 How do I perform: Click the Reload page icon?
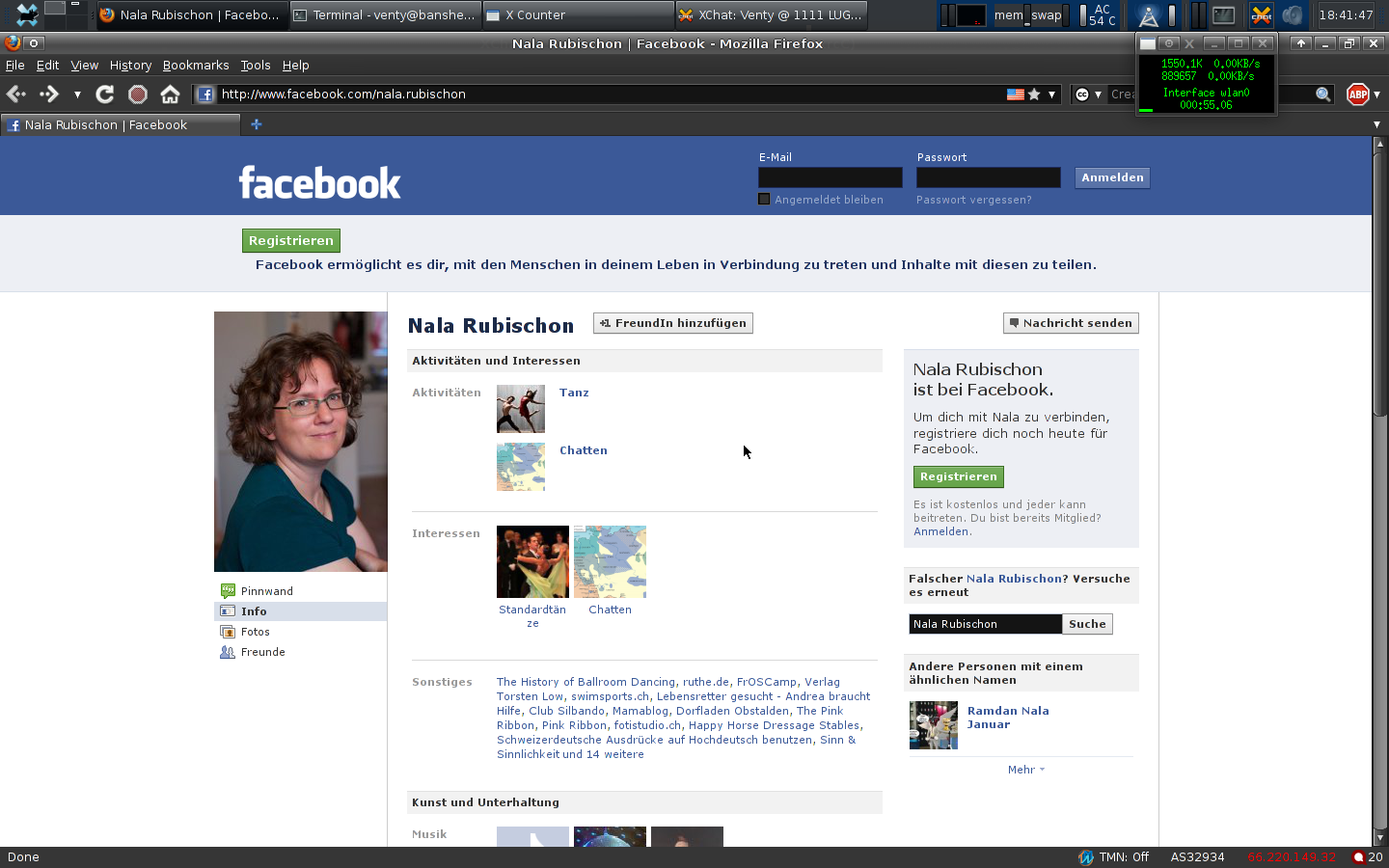105,94
